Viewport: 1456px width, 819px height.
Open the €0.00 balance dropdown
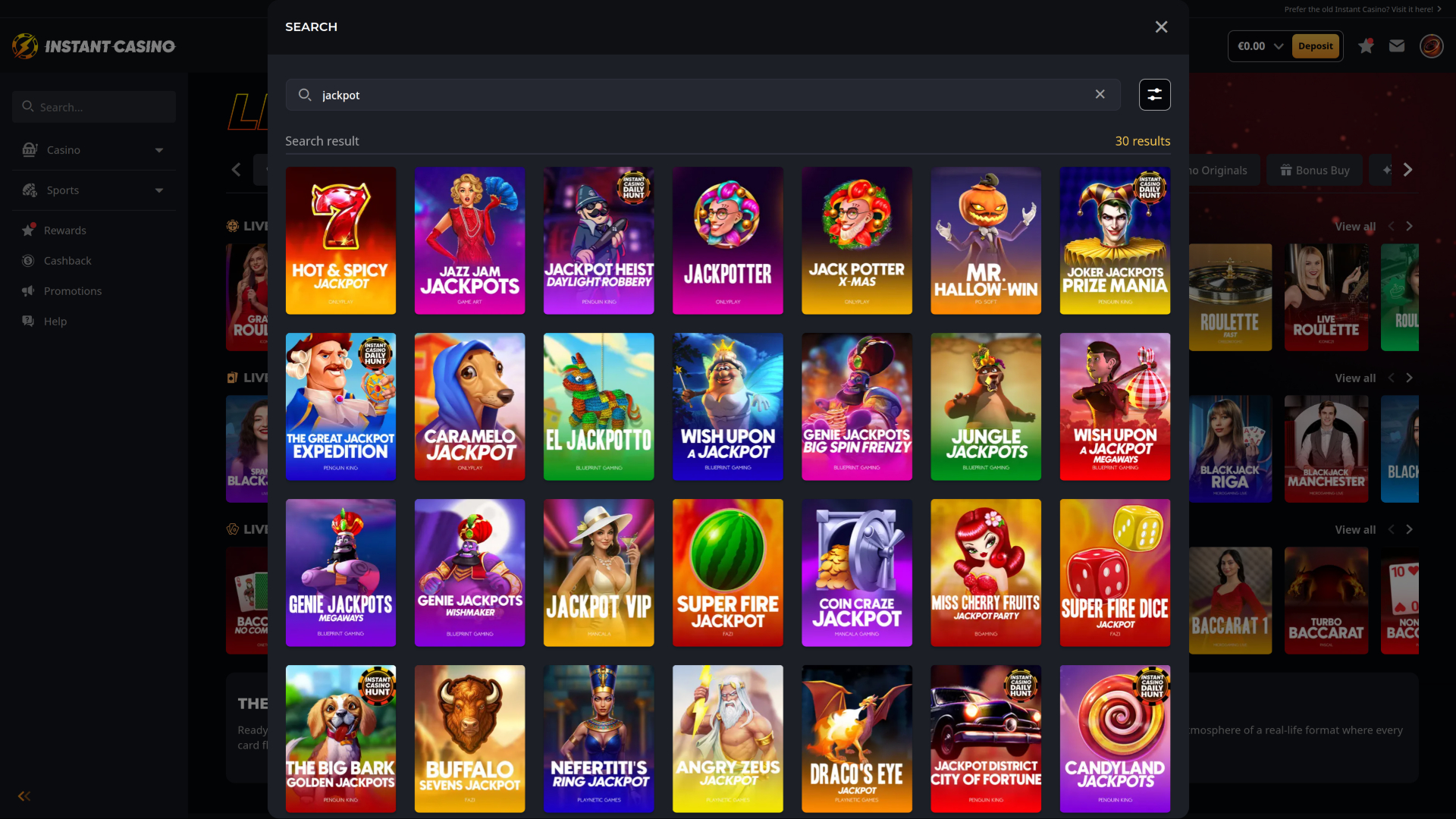[1258, 45]
